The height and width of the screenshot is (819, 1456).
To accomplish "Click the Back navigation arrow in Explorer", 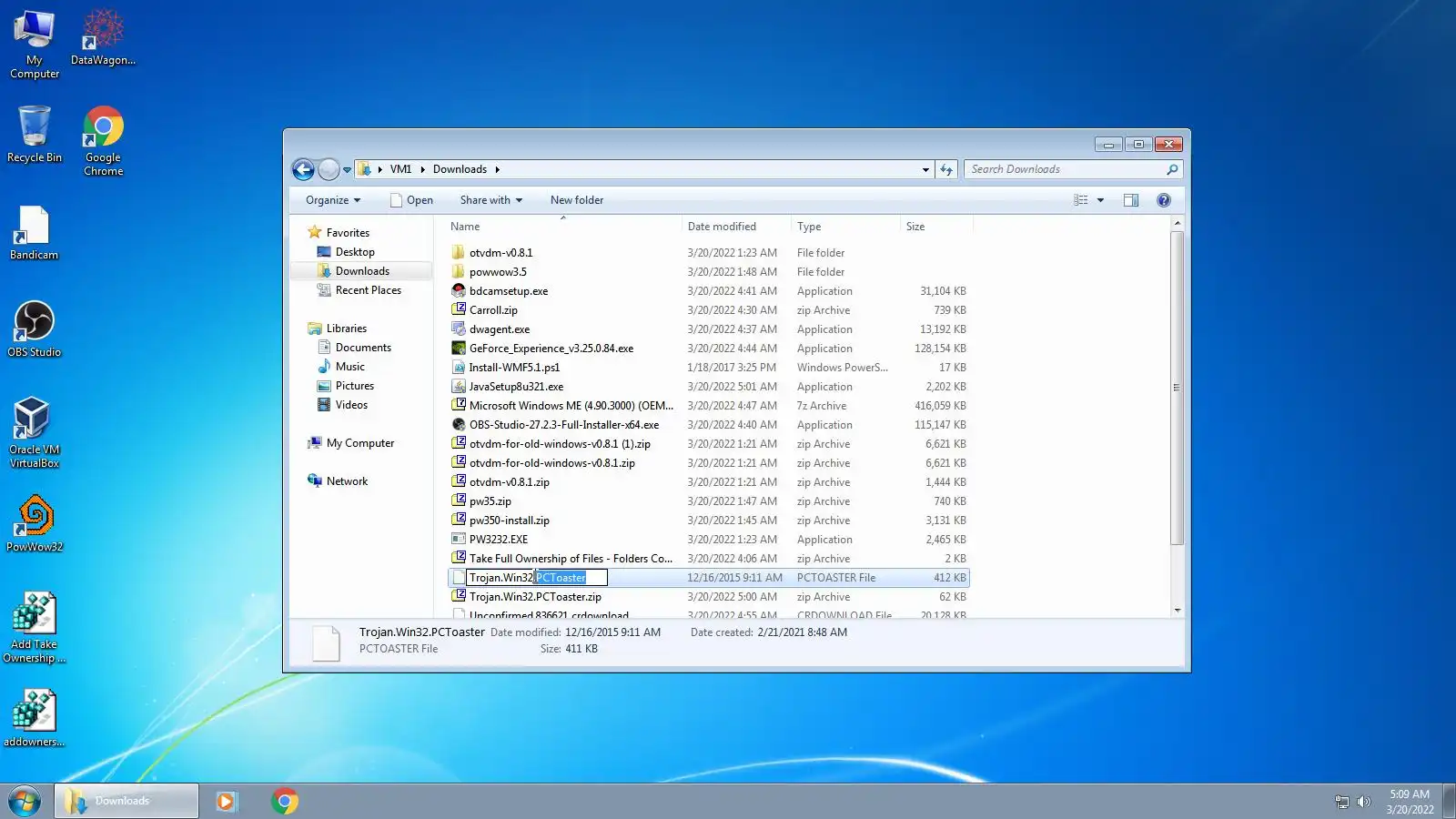I will [304, 169].
